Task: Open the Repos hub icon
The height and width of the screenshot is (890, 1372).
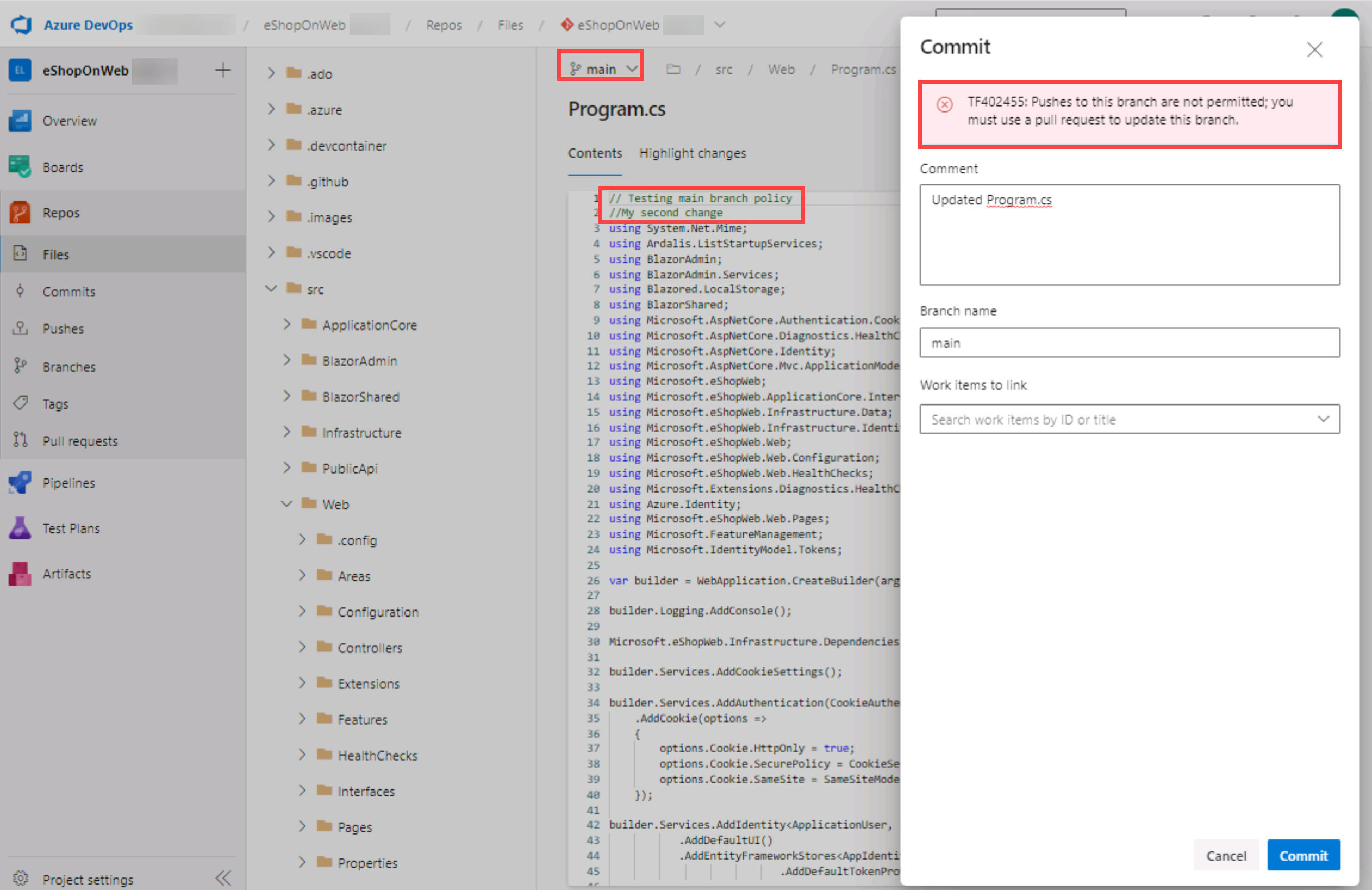Action: 20,213
